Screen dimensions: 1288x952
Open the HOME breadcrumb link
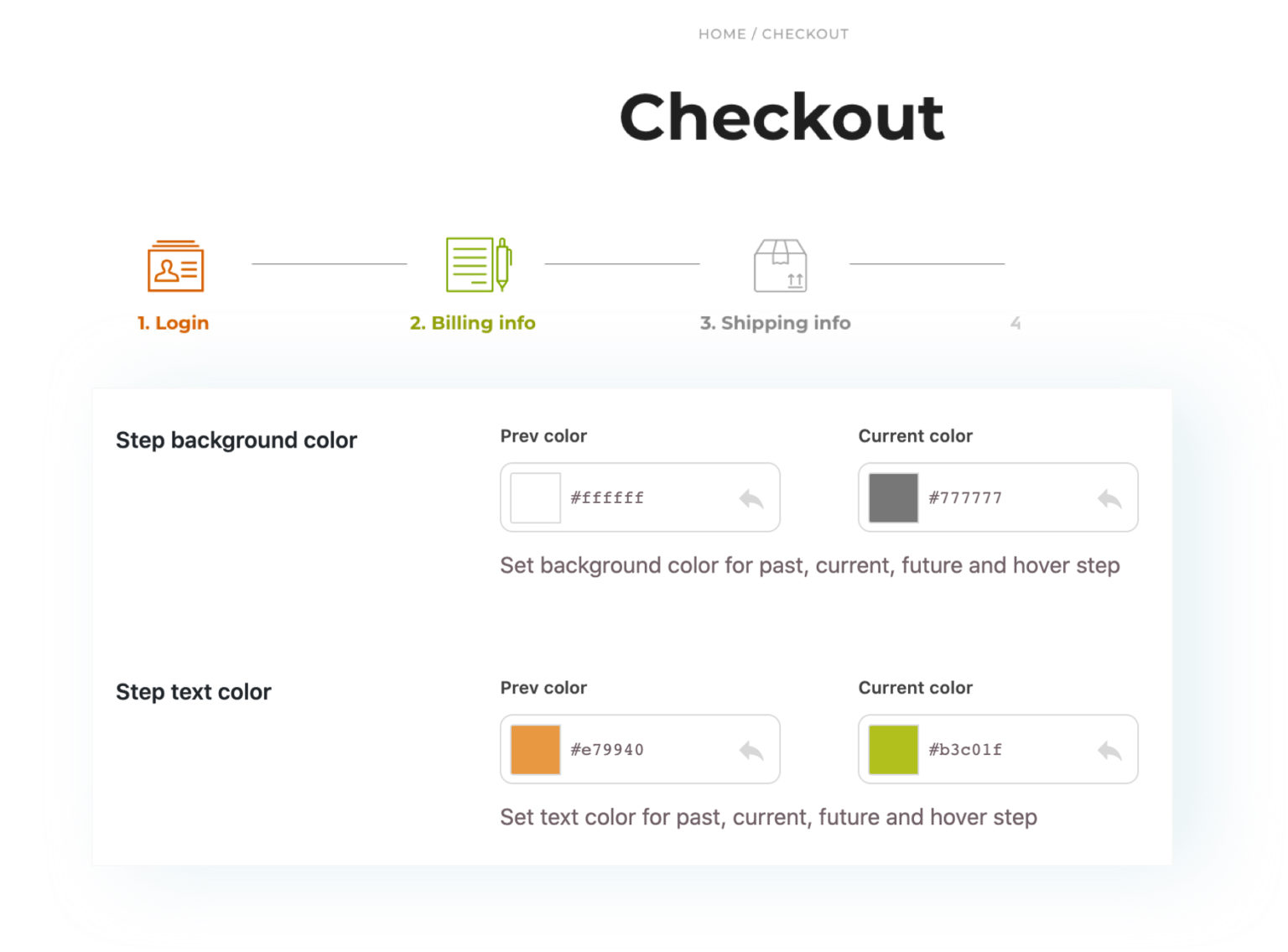722,34
